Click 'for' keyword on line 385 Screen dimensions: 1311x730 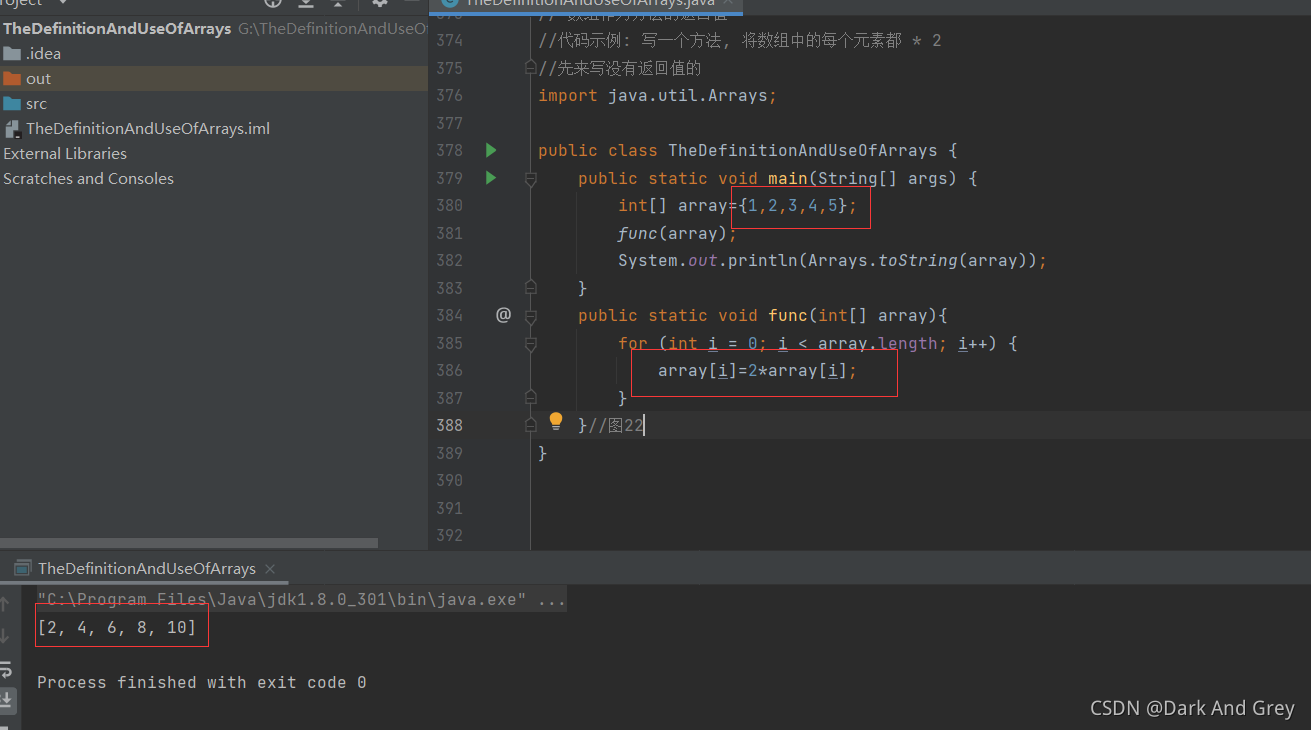click(x=633, y=343)
